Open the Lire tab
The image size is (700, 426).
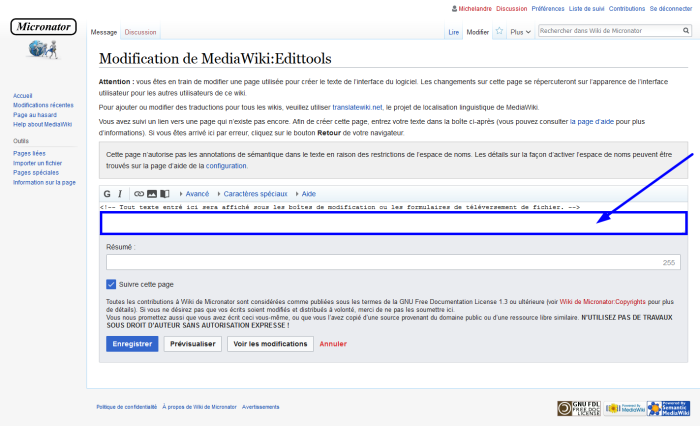click(x=454, y=32)
